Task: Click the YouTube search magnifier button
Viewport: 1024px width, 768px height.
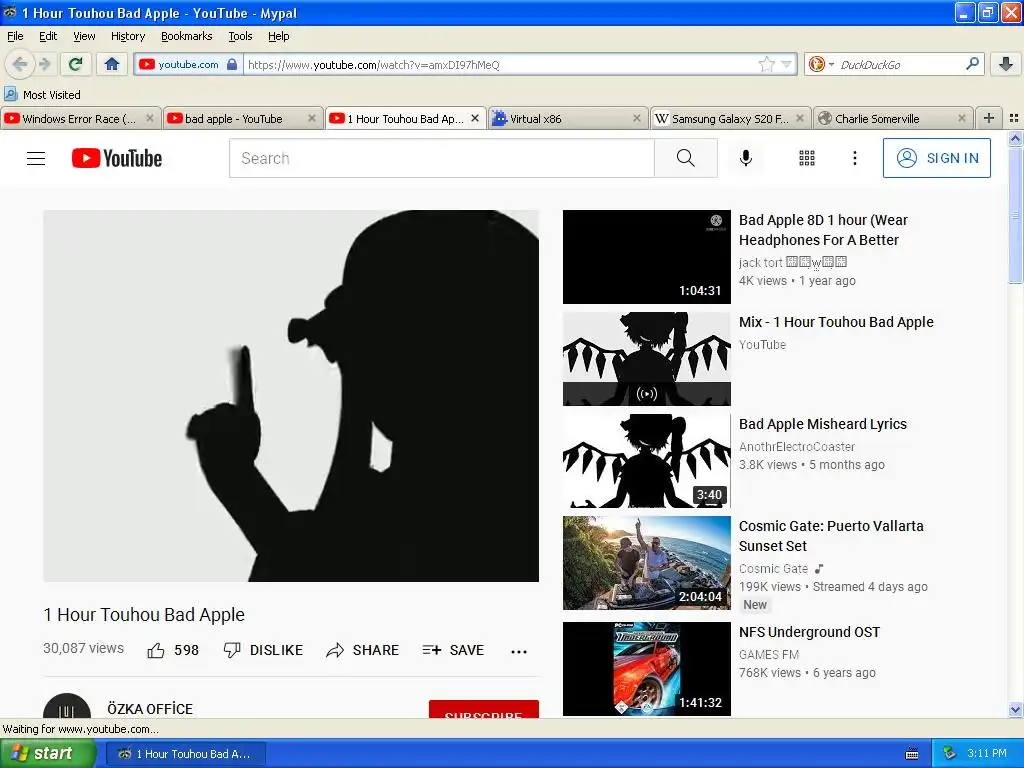Action: tap(686, 158)
